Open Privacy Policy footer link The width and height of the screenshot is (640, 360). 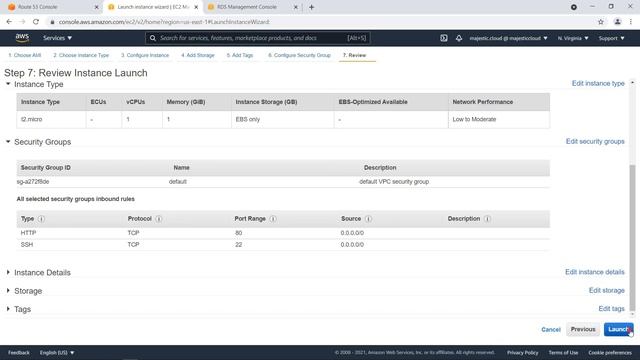click(x=522, y=352)
